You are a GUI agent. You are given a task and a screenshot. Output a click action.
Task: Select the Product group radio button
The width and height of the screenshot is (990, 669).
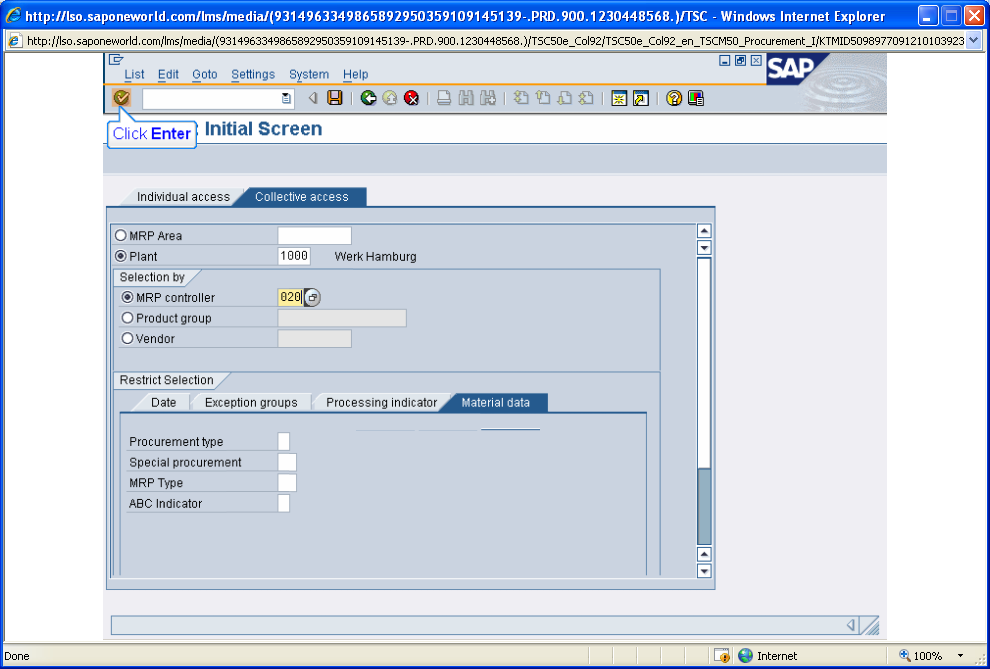tap(128, 318)
